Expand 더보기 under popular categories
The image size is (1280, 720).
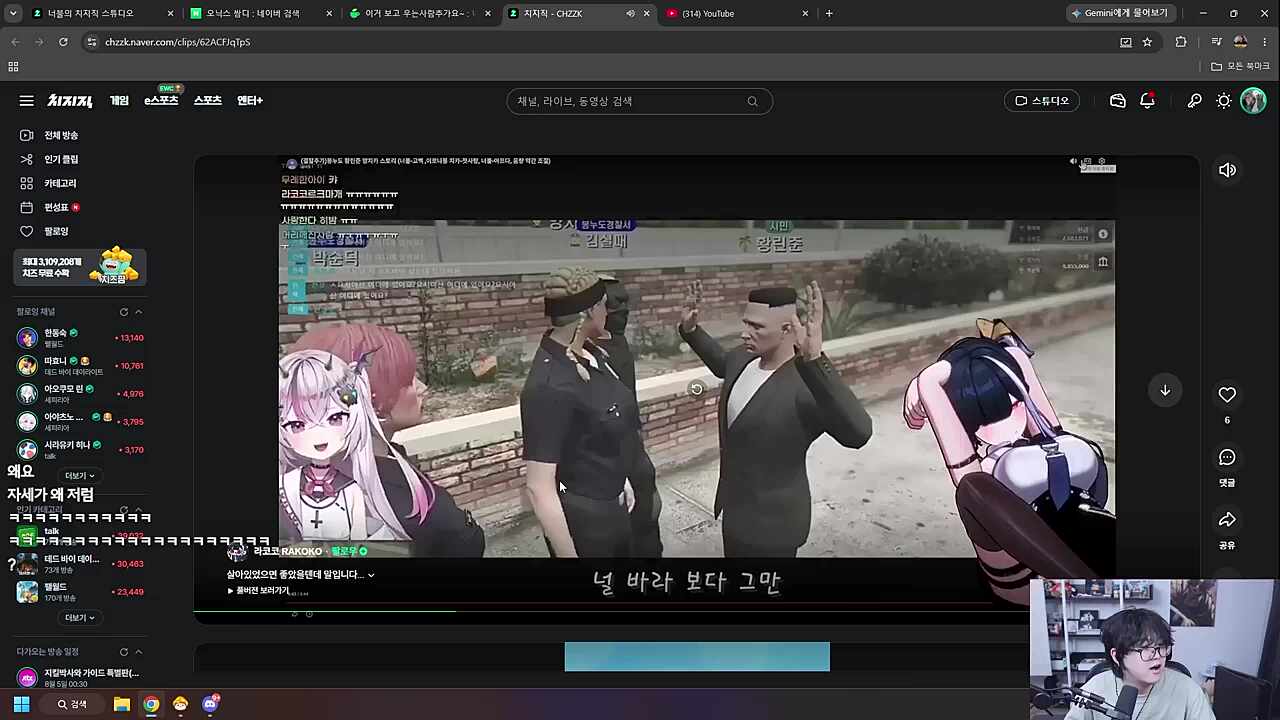[x=80, y=618]
